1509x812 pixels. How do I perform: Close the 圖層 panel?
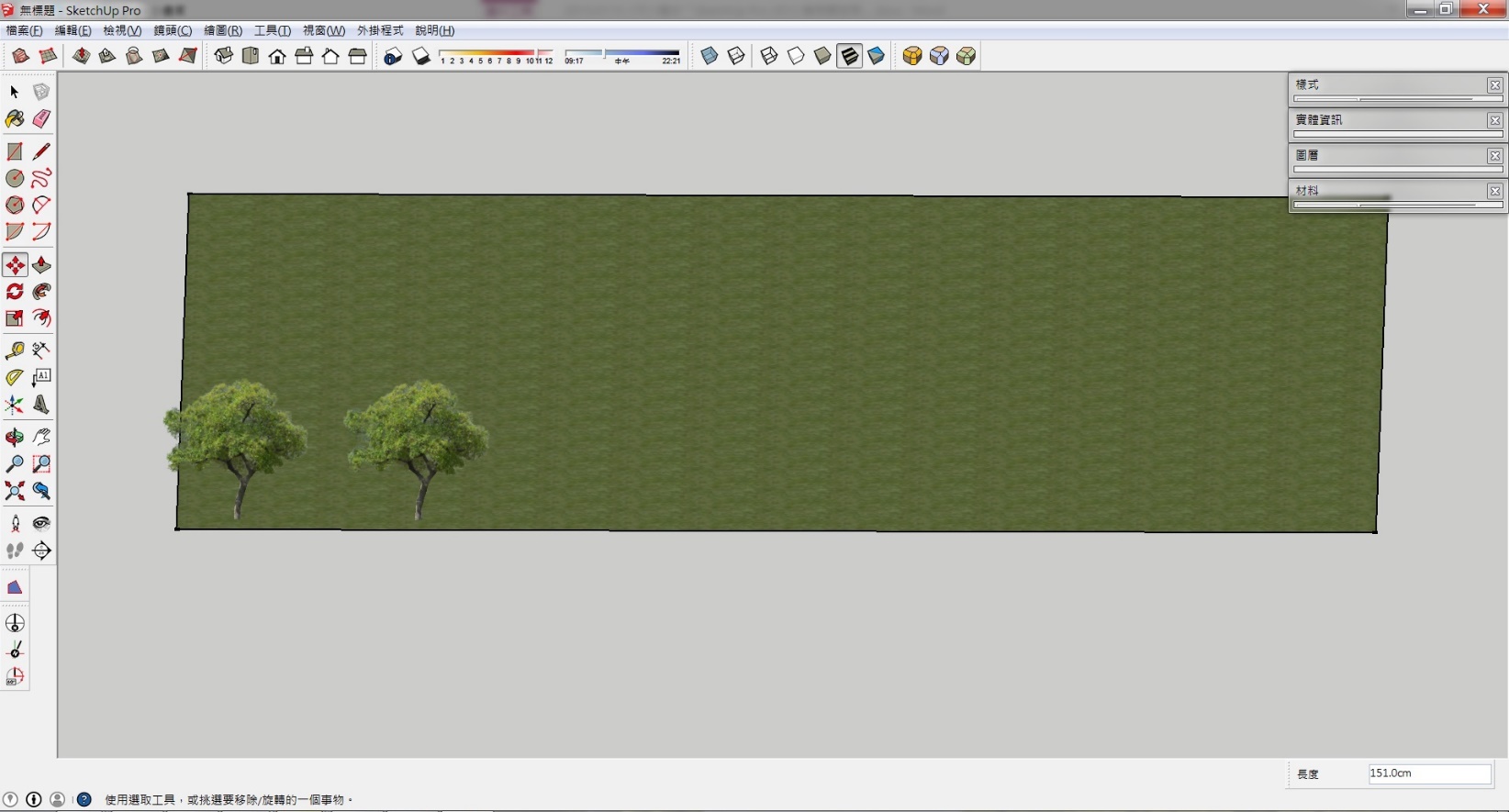[x=1494, y=156]
